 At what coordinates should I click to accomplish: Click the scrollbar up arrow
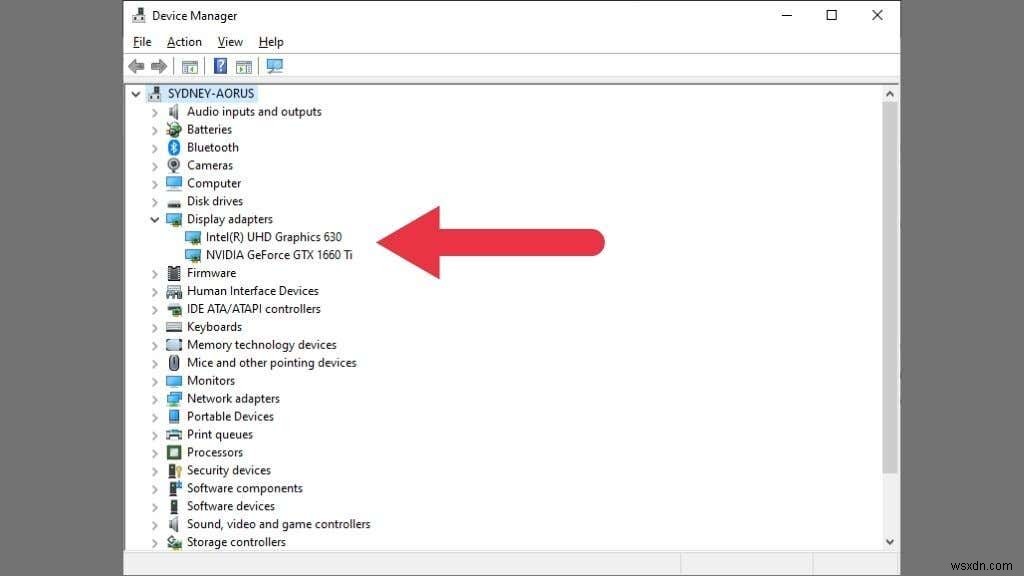[889, 94]
